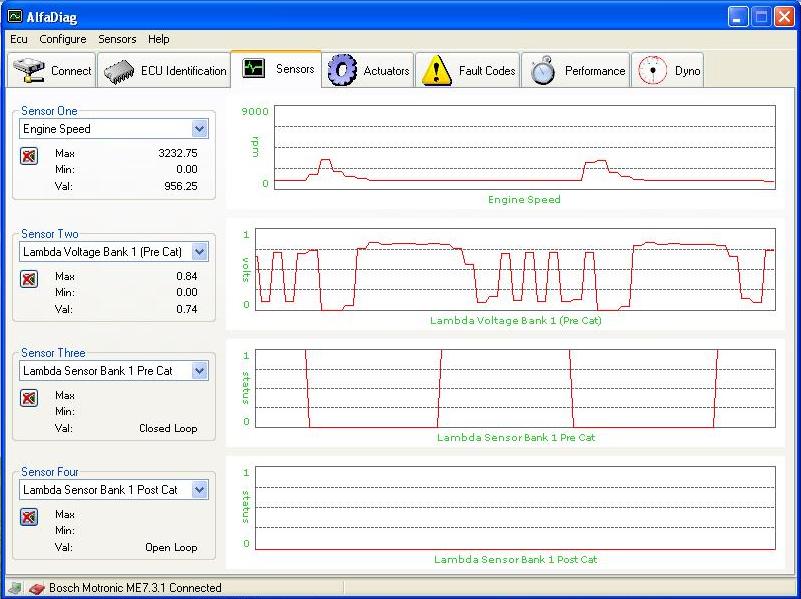
Task: Click the Actuators gear icon
Action: (343, 71)
